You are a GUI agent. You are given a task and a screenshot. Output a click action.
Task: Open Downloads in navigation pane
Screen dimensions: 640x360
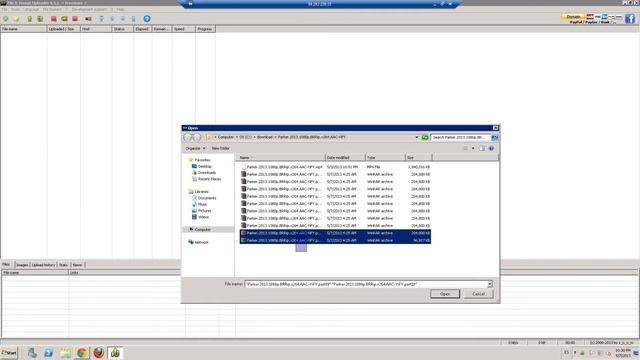[x=204, y=173]
